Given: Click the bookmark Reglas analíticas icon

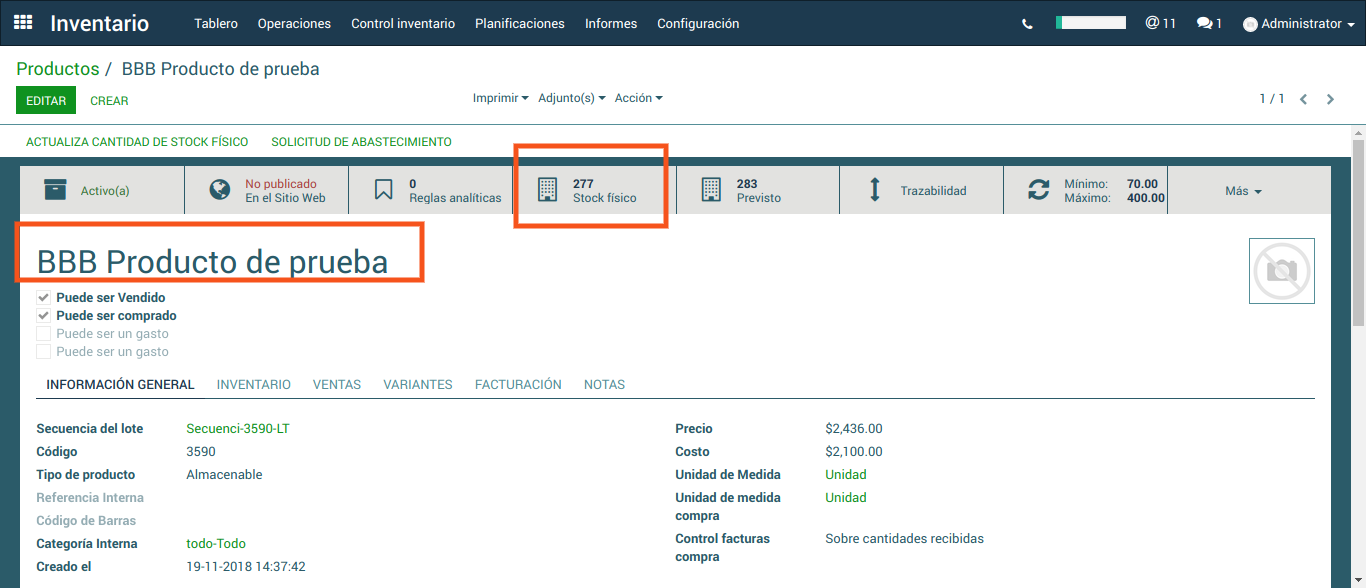Looking at the screenshot, I should [x=384, y=190].
